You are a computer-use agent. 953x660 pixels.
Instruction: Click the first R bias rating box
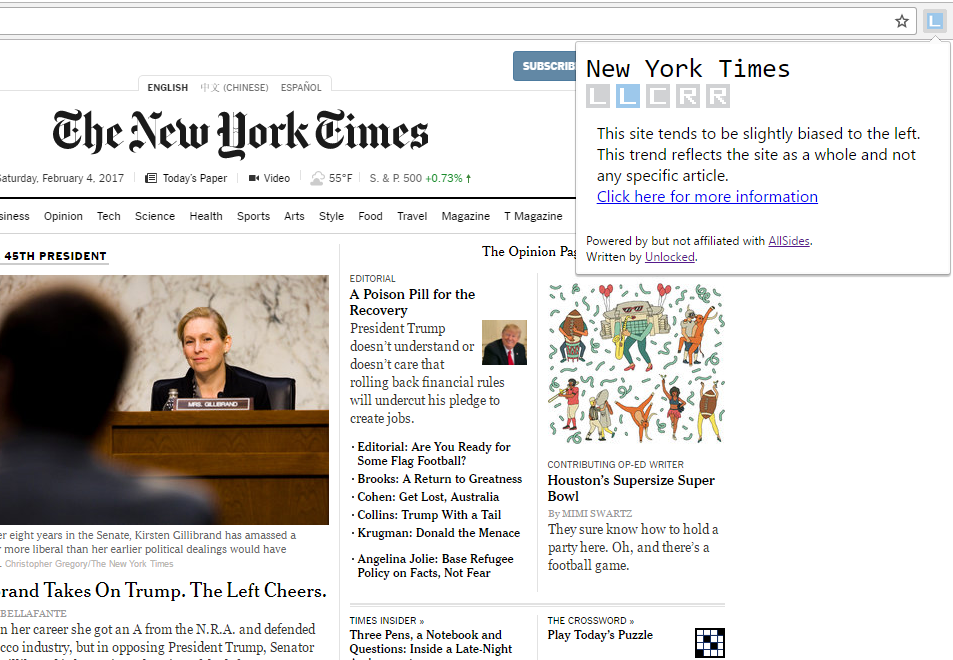(x=687, y=96)
